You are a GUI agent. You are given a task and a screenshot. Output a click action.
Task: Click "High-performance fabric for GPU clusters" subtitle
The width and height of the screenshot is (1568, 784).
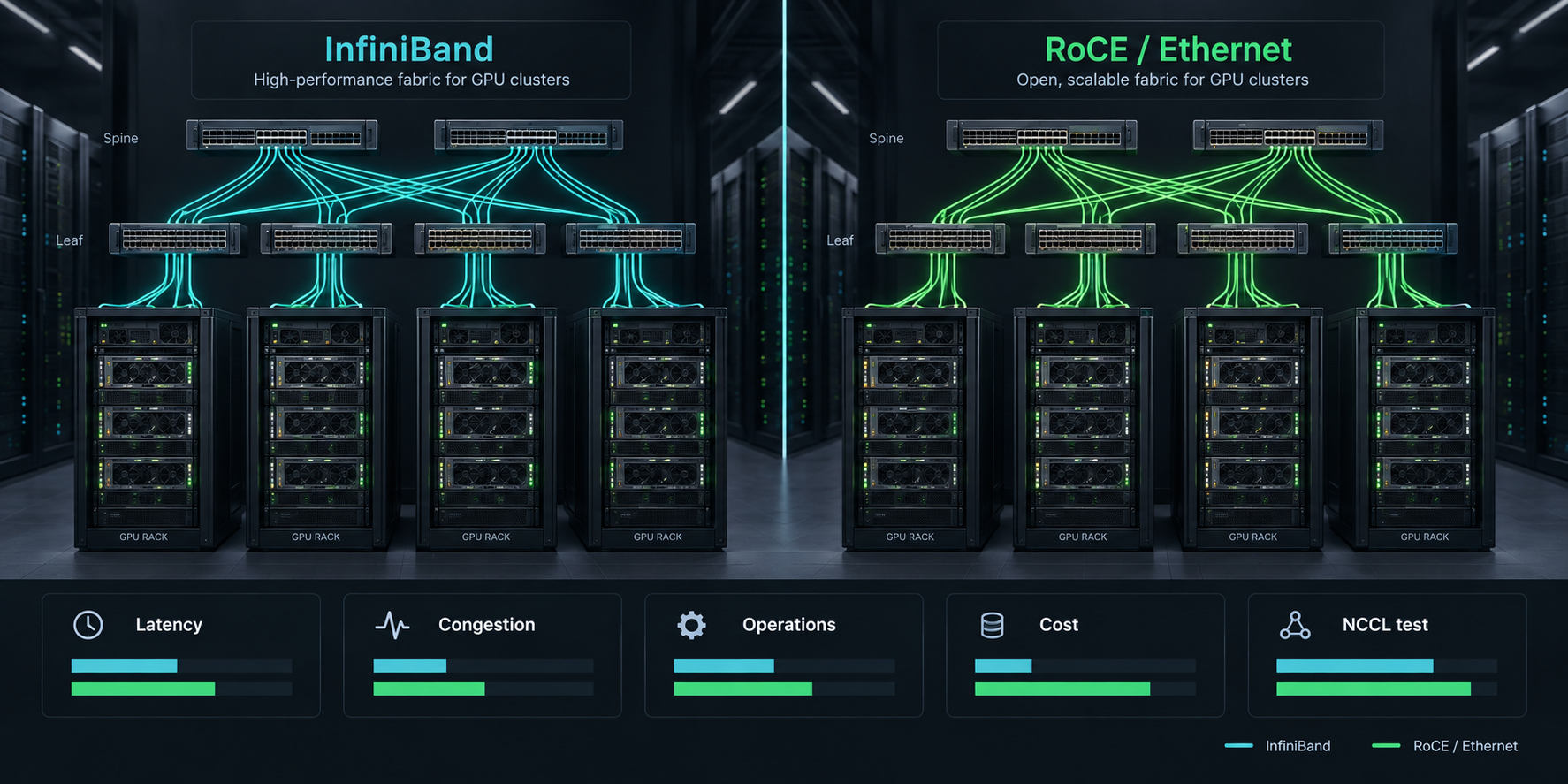(x=411, y=80)
